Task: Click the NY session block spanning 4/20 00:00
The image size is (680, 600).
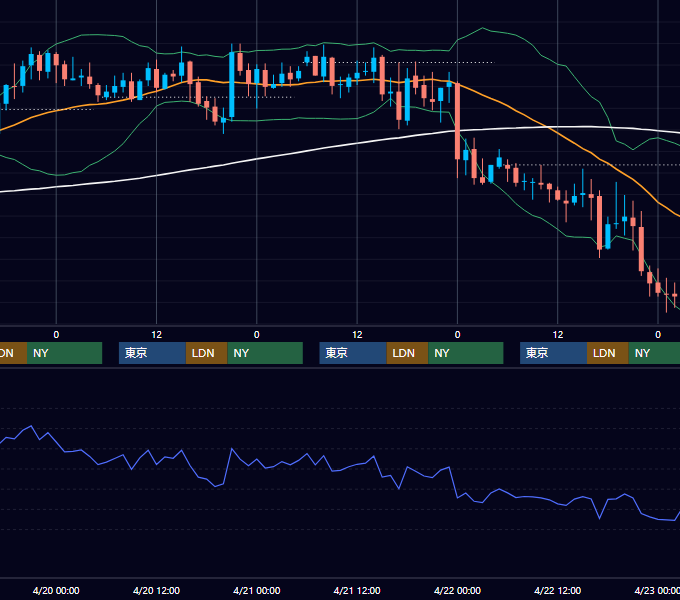Action: [64, 353]
